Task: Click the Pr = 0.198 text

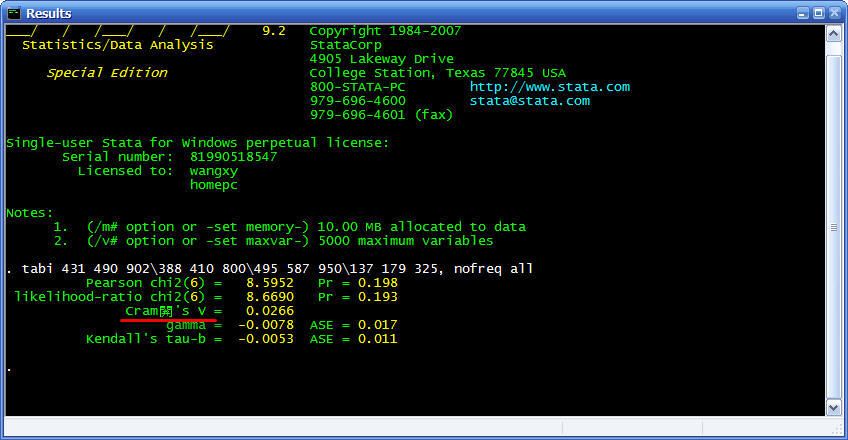Action: [x=357, y=283]
